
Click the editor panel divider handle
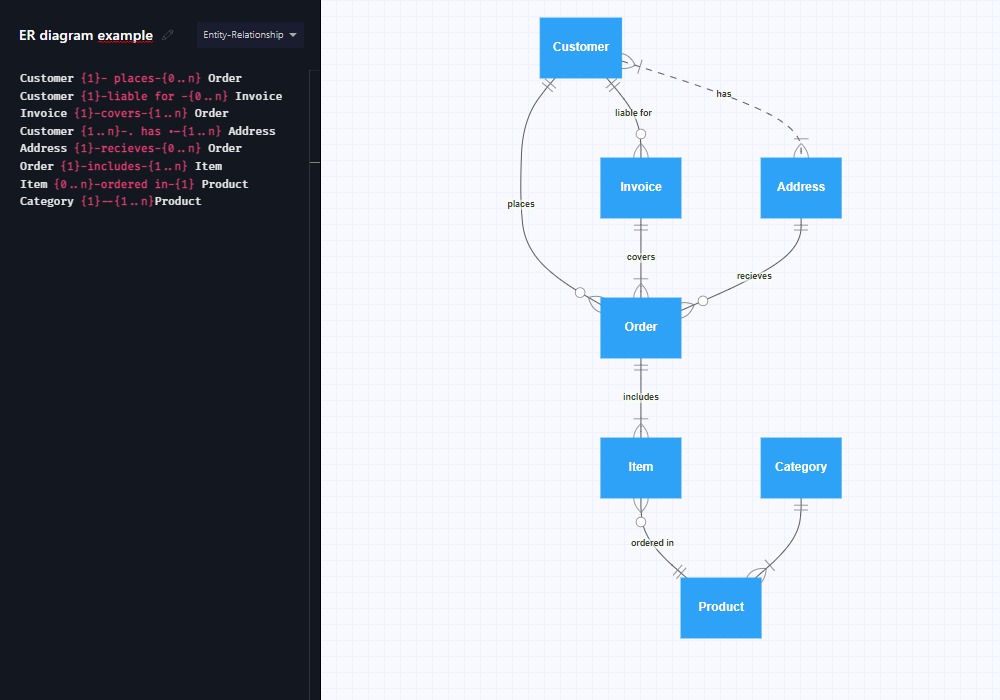pos(314,163)
